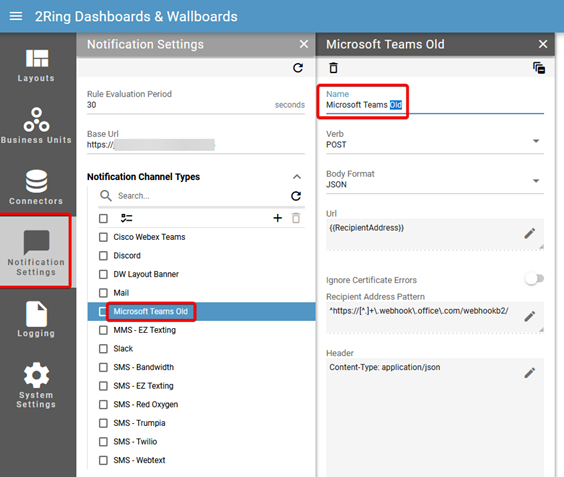Duplicate the Microsoft Teams Old channel
The image size is (564, 477).
(539, 68)
